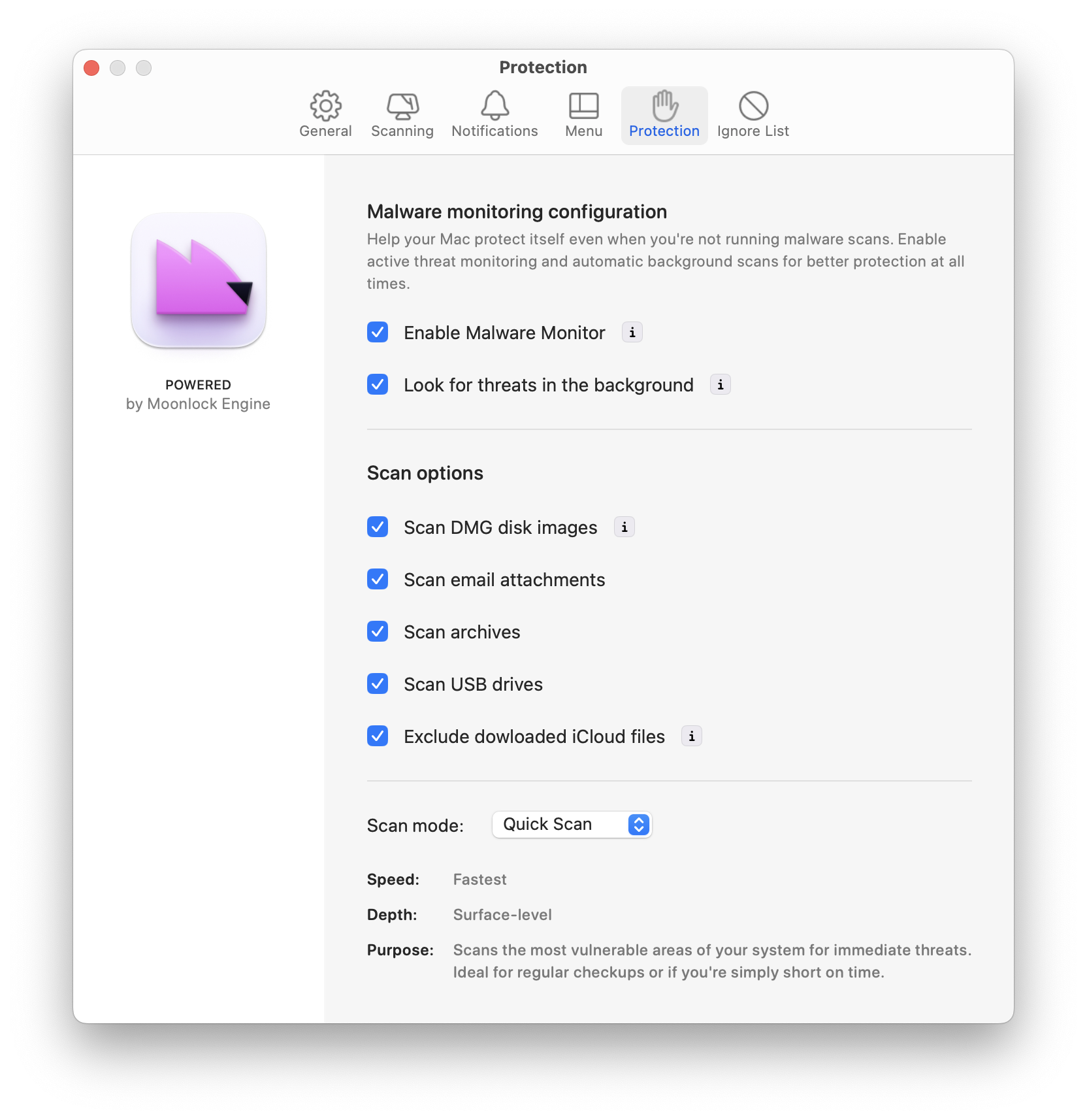1087x1120 pixels.
Task: Toggle Scan email attachments off
Action: [x=377, y=579]
